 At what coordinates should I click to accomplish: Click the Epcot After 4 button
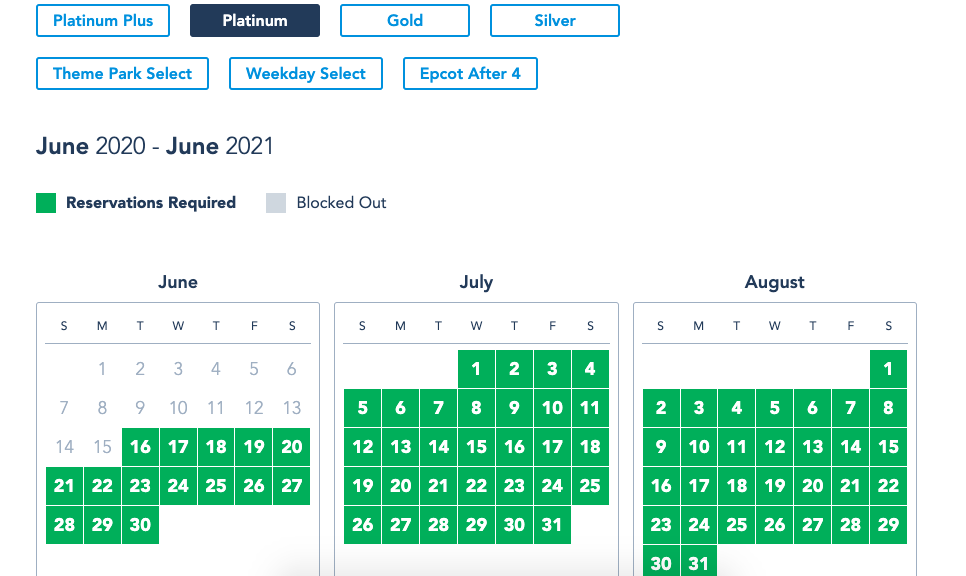(470, 73)
